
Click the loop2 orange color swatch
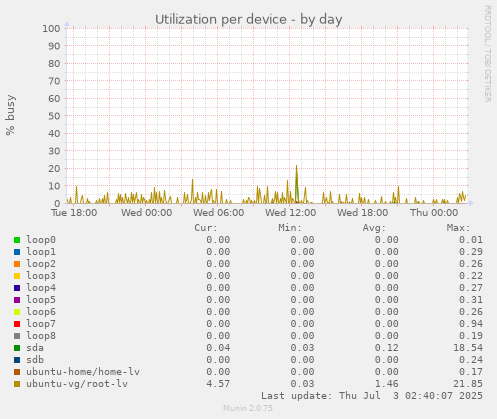(x=17, y=264)
